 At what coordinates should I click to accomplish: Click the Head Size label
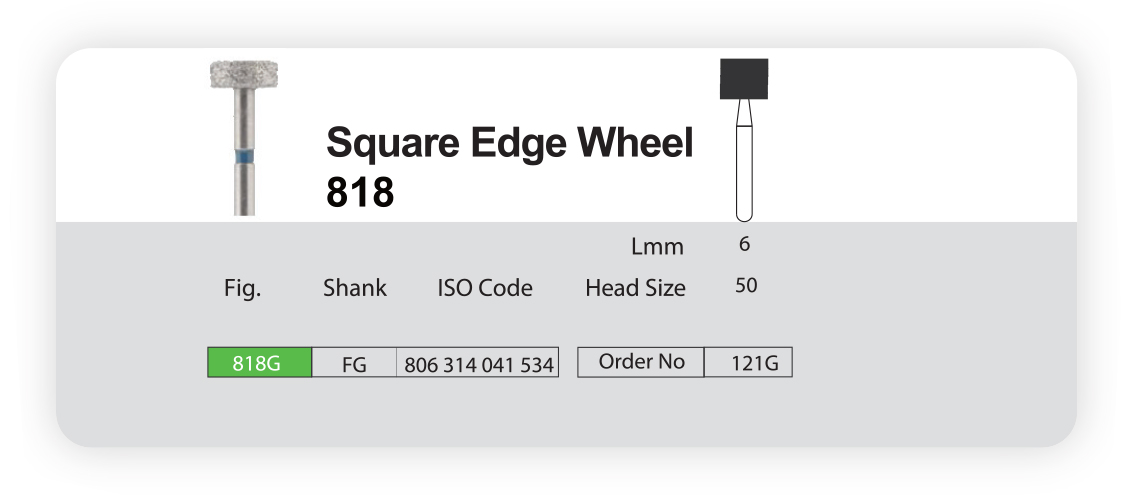point(635,288)
